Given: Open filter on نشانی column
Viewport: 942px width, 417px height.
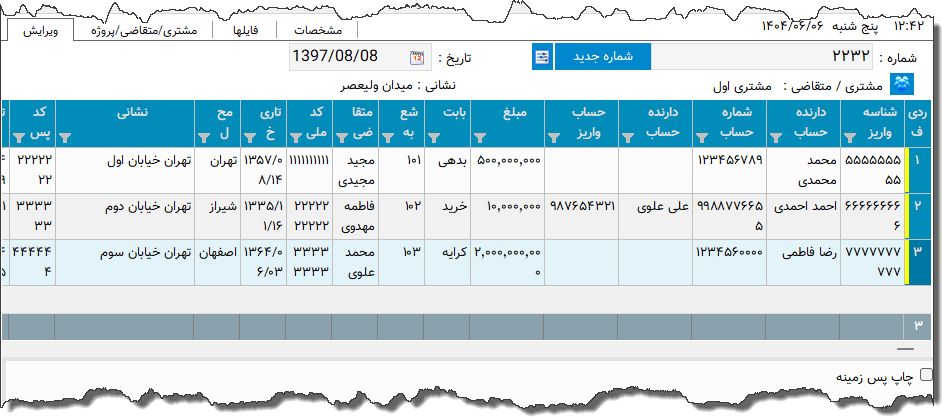Looking at the screenshot, I should (65, 139).
